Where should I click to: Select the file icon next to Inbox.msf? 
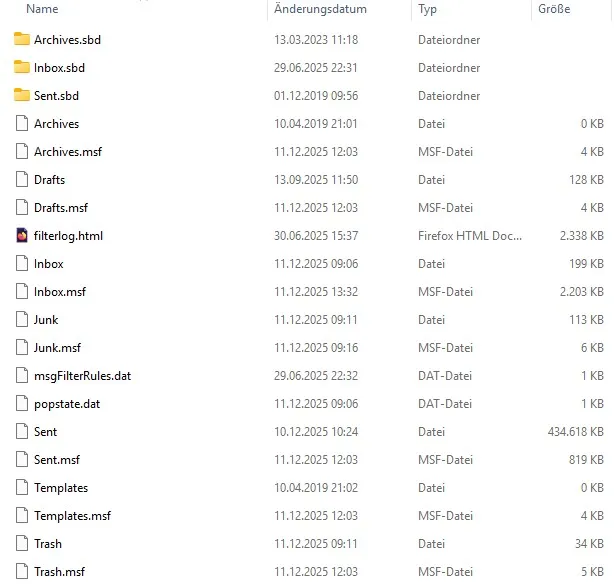click(x=22, y=291)
